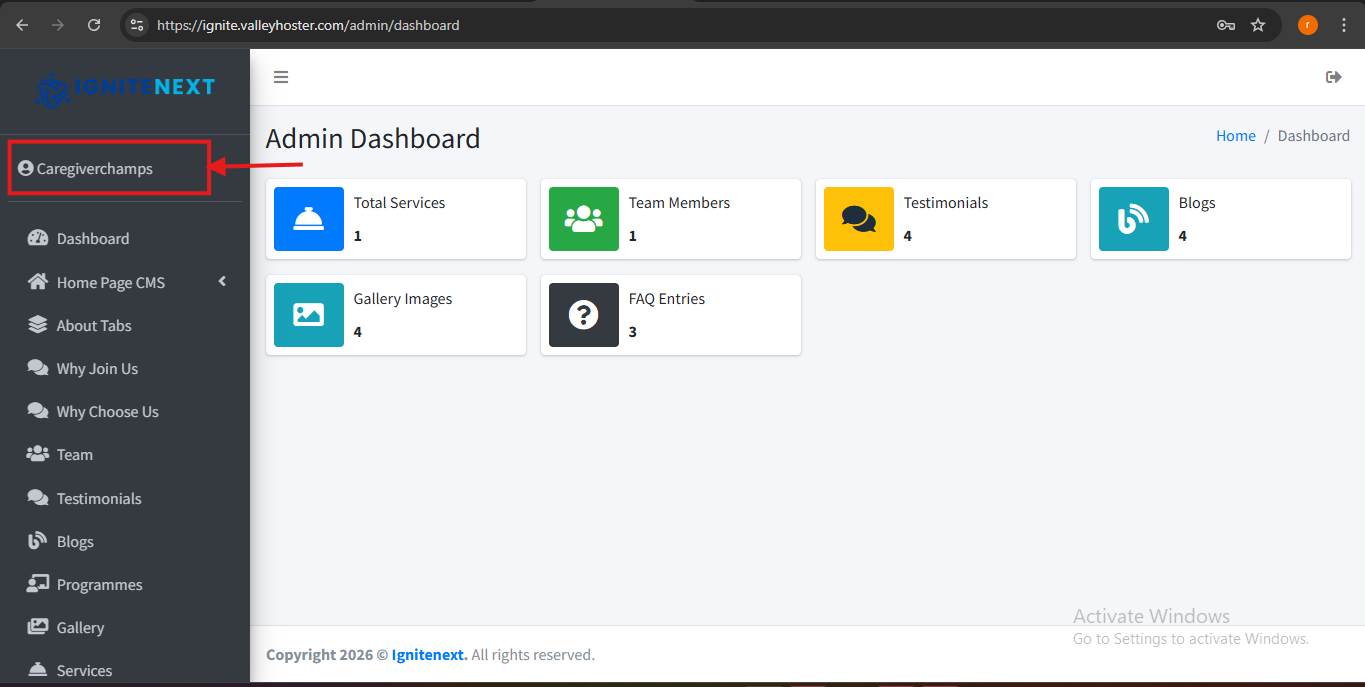Click the Dashboard breadcrumb text

[1314, 136]
